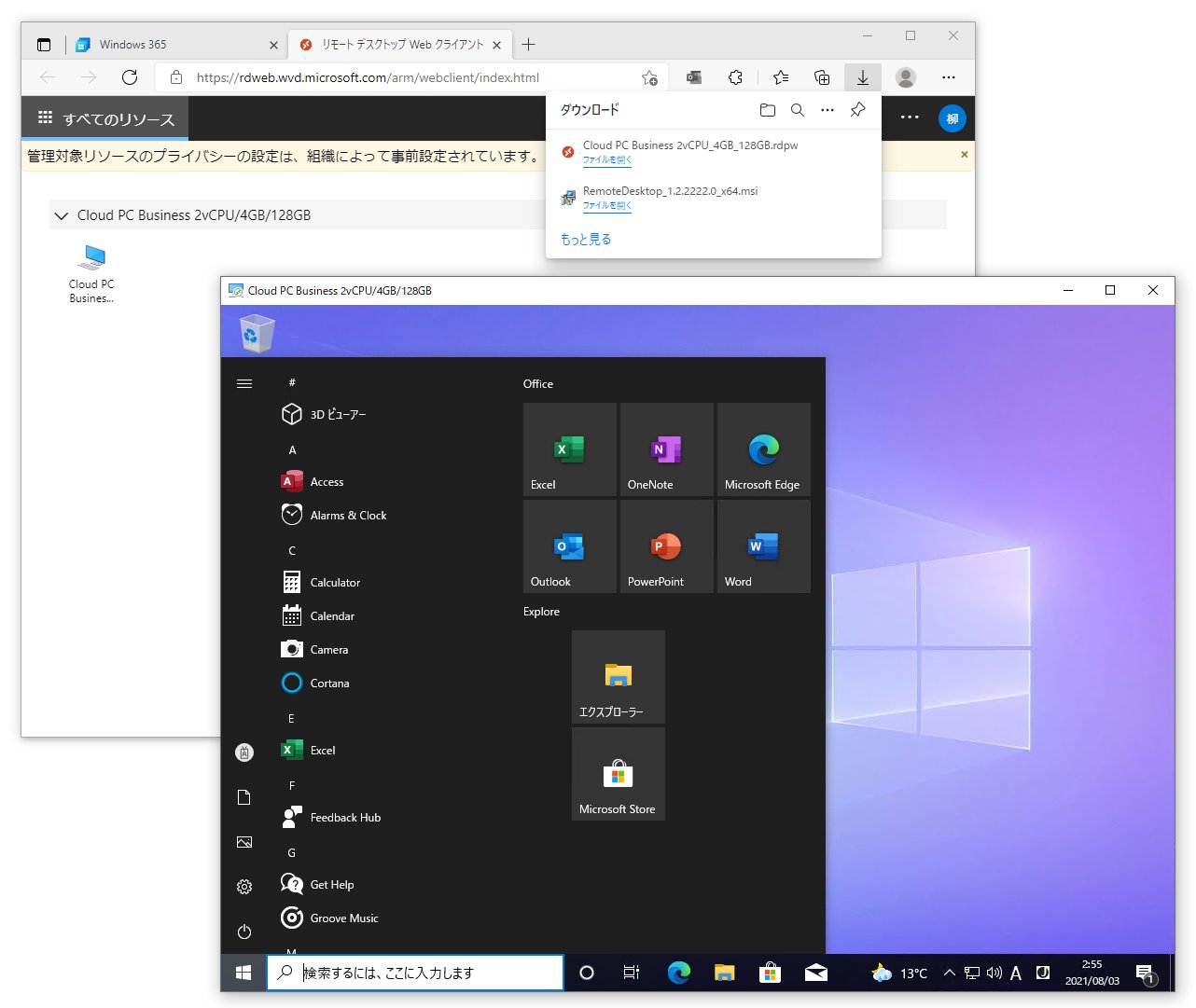1196x1008 pixels.
Task: Click the Excel tile in the Office group
Action: coord(570,449)
